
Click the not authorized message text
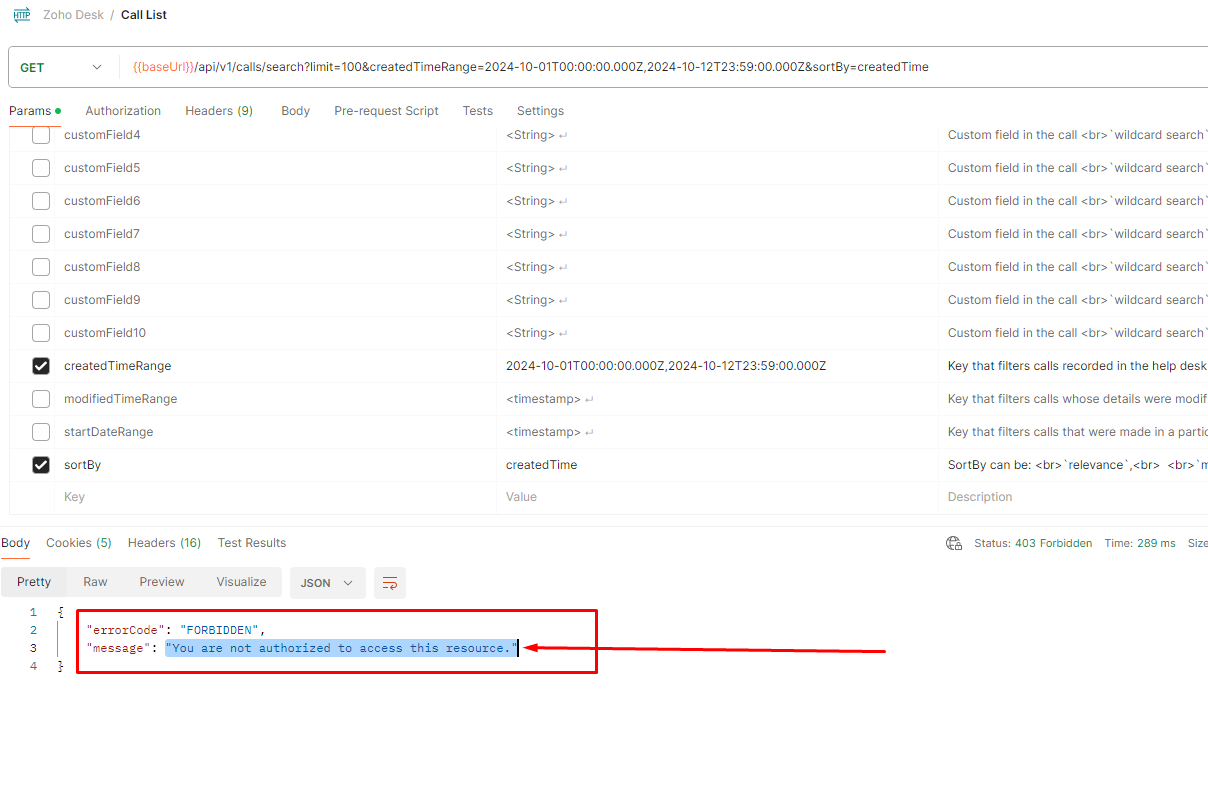(x=342, y=648)
